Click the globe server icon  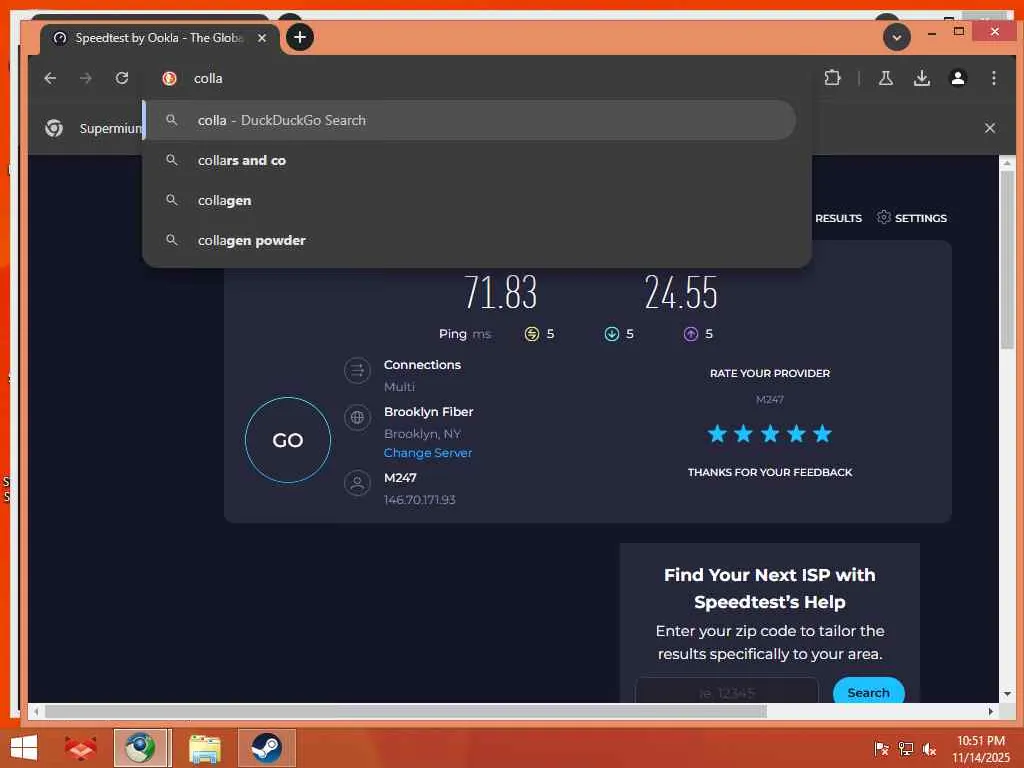pos(357,417)
